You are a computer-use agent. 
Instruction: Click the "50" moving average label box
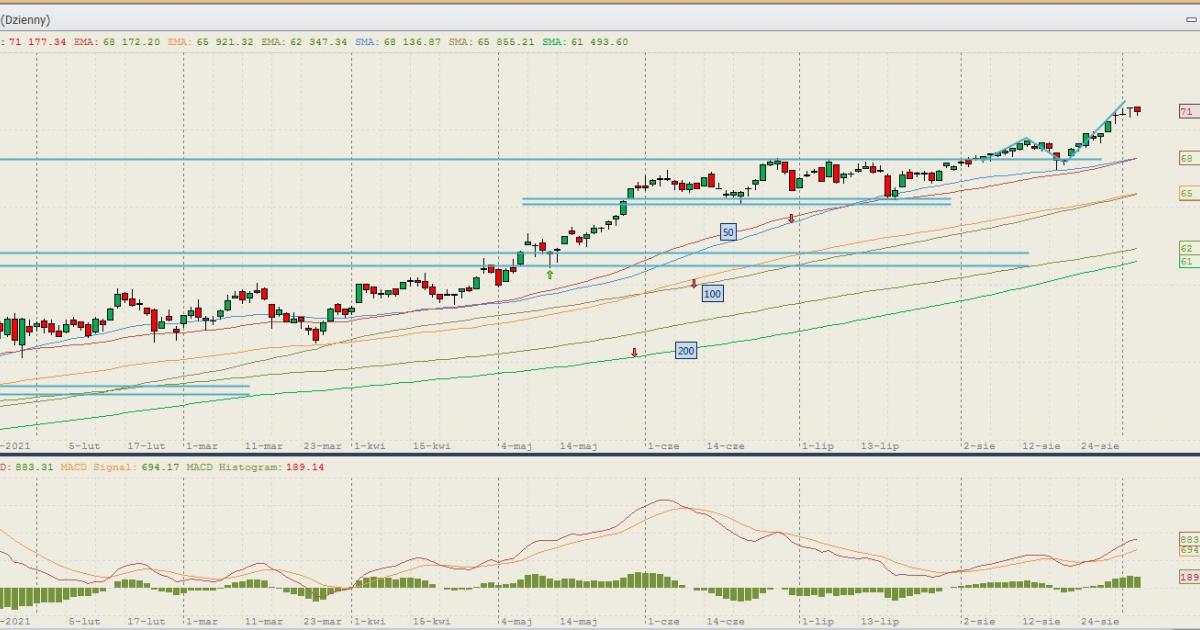(x=728, y=232)
